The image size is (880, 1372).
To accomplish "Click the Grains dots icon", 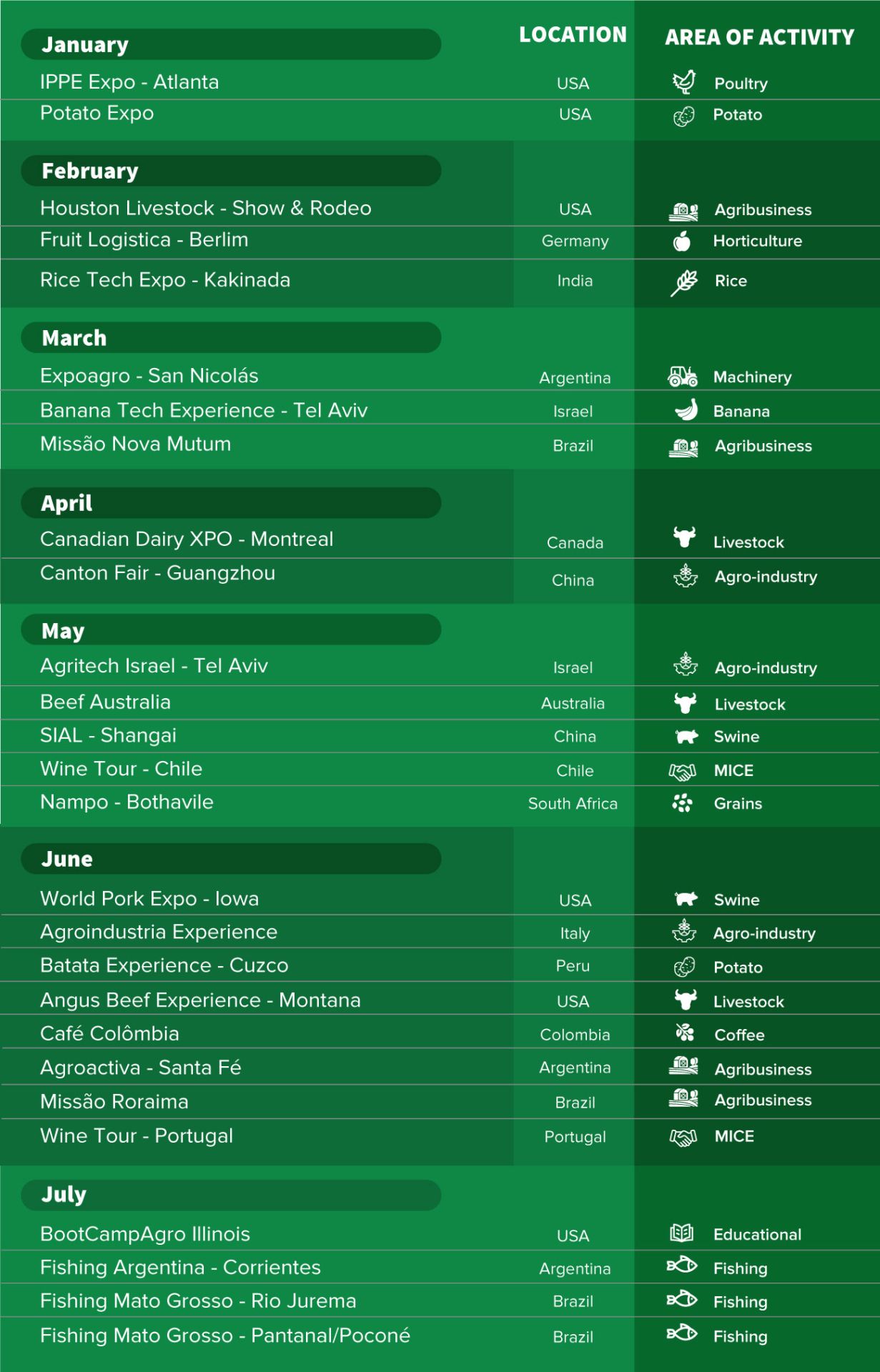I will tap(683, 803).
